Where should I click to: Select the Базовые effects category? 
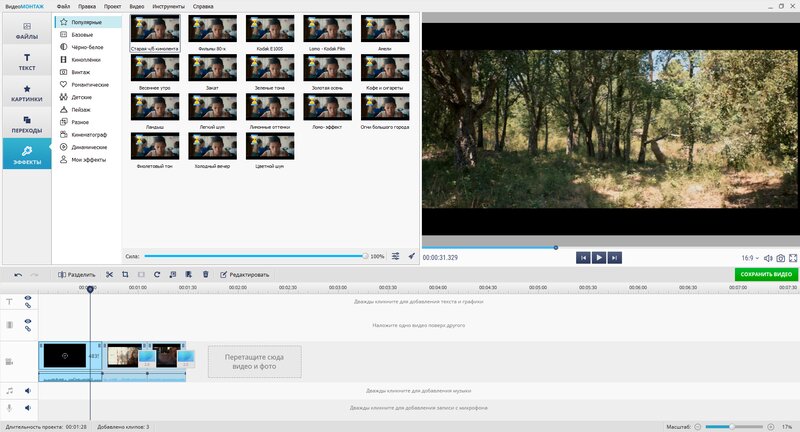pyautogui.click(x=88, y=35)
